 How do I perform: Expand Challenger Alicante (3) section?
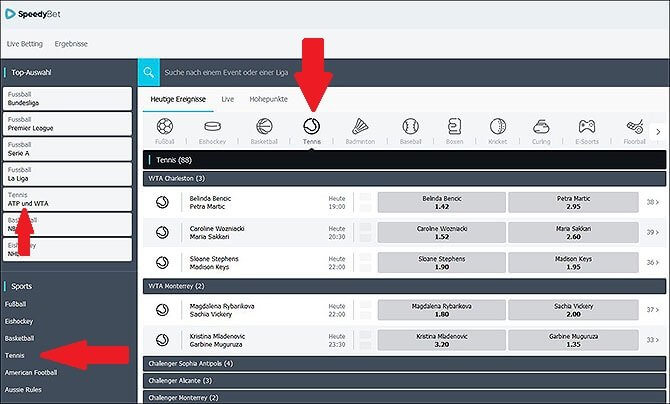(x=404, y=380)
